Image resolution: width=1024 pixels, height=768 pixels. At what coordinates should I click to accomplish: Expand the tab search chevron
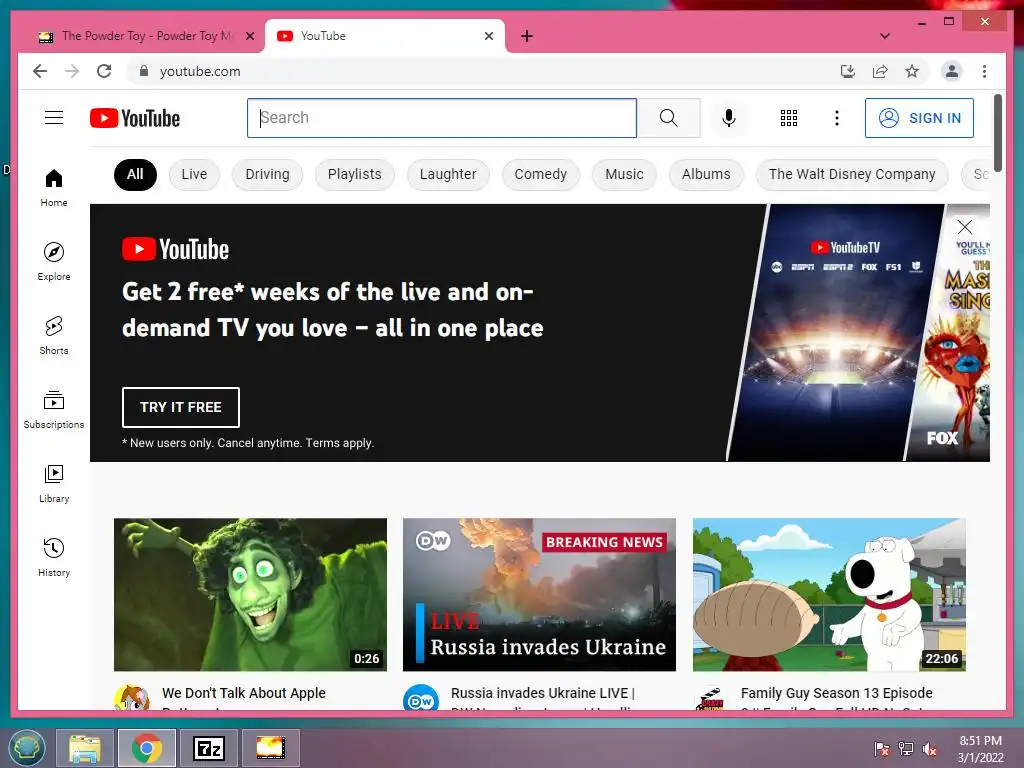click(x=885, y=36)
